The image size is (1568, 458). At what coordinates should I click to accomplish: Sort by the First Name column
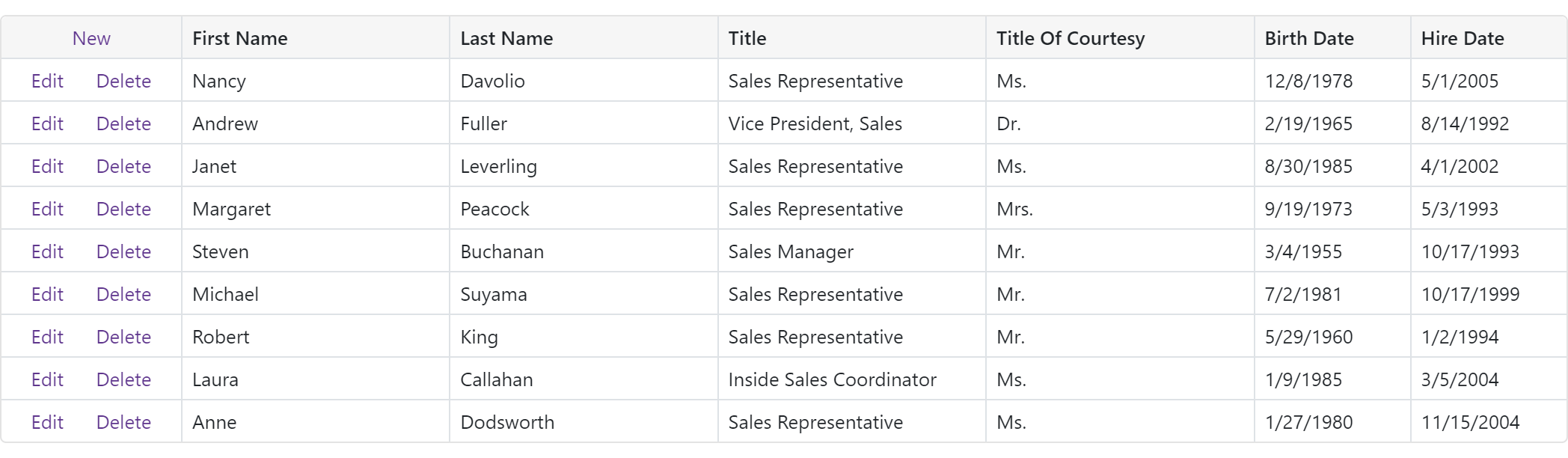tap(239, 37)
